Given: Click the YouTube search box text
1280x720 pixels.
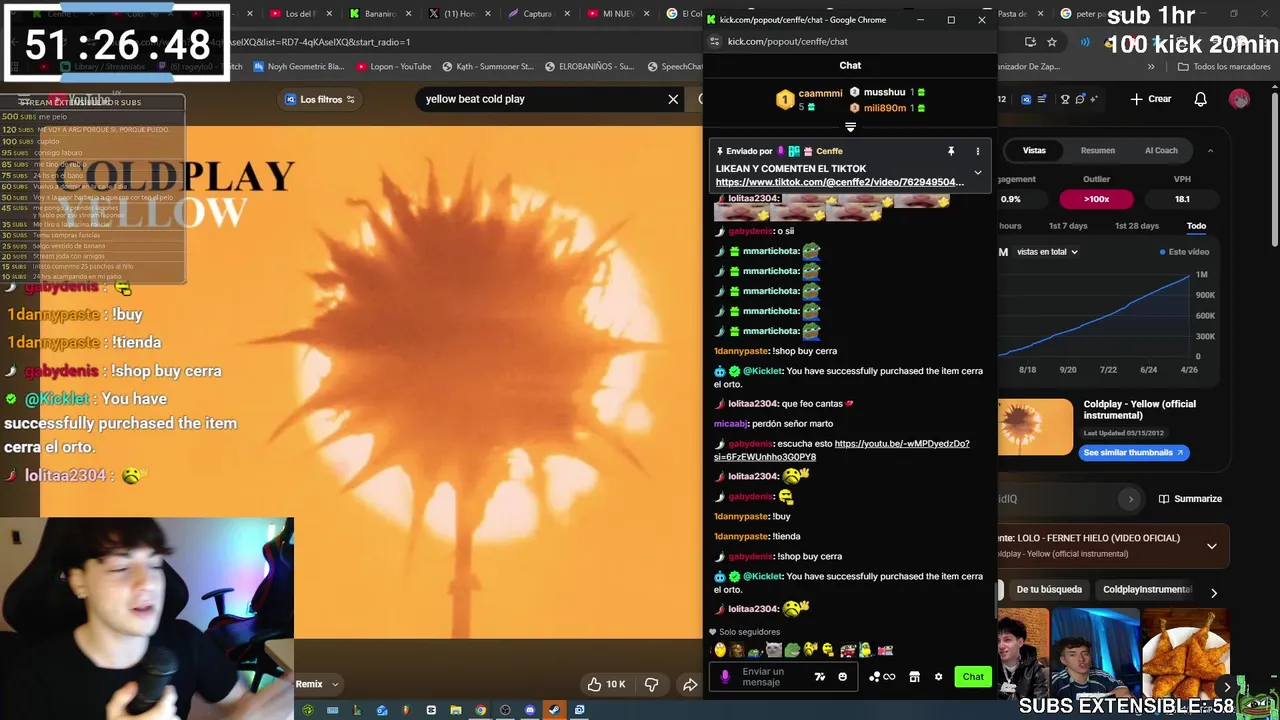Looking at the screenshot, I should click(475, 99).
